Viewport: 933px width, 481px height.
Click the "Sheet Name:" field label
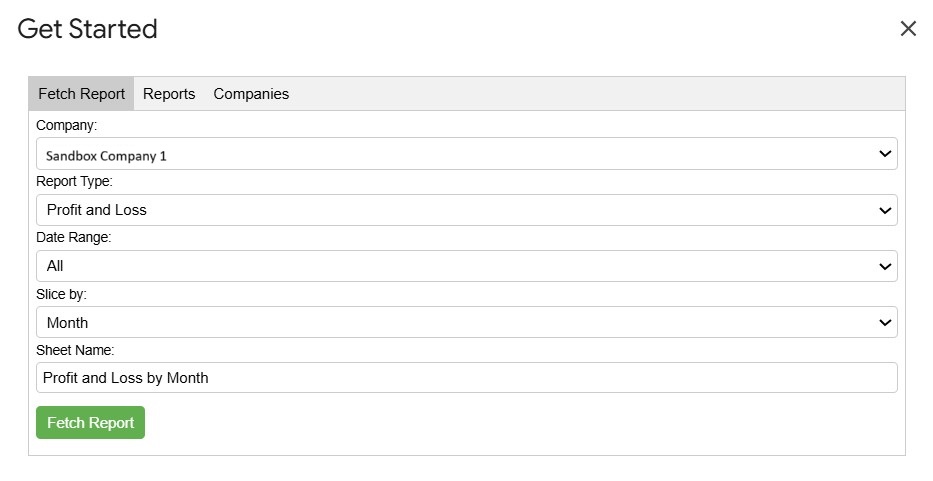coord(75,350)
